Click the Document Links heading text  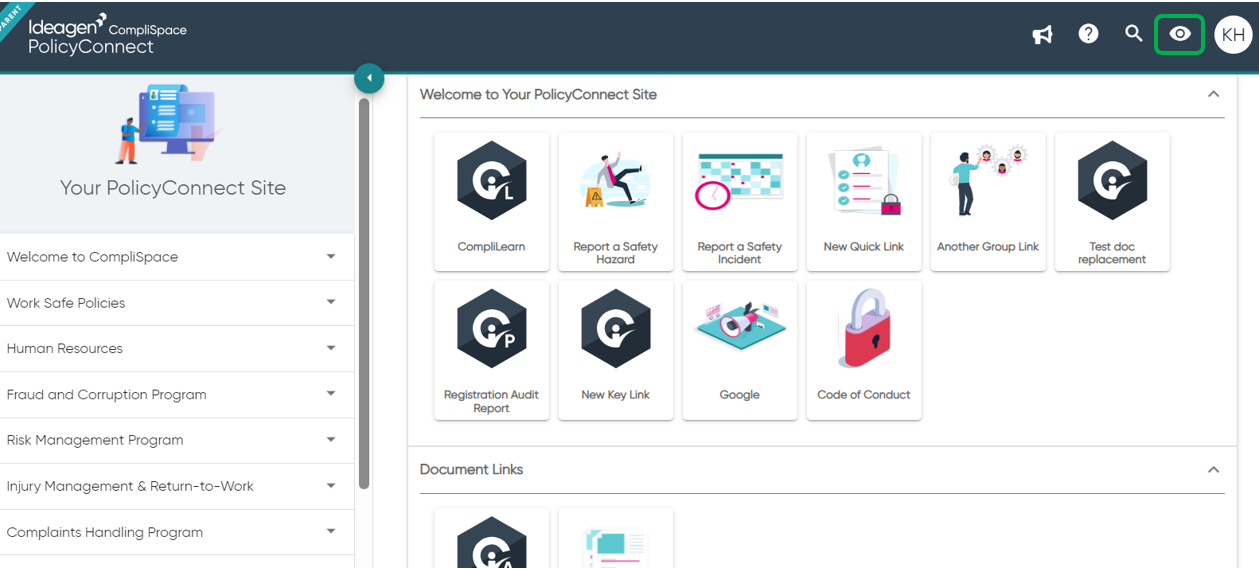[x=471, y=469]
